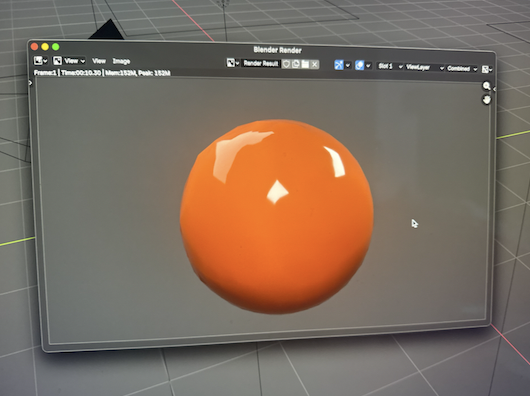Image resolution: width=530 pixels, height=396 pixels.
Task: Expand the right sidebar arrow
Action: coord(494,89)
